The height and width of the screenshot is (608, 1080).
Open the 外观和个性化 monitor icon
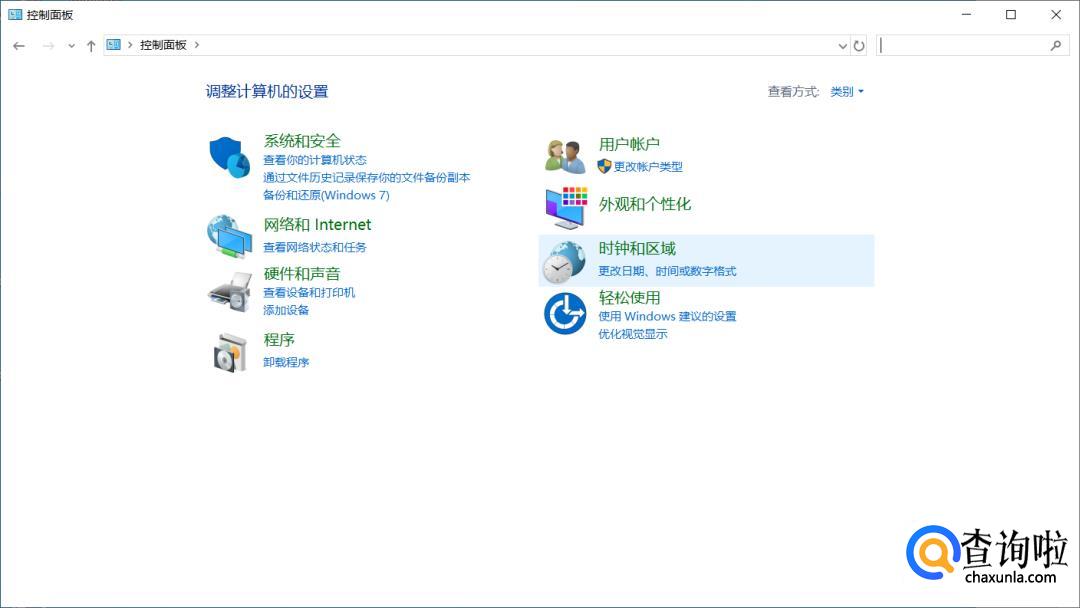pos(566,207)
